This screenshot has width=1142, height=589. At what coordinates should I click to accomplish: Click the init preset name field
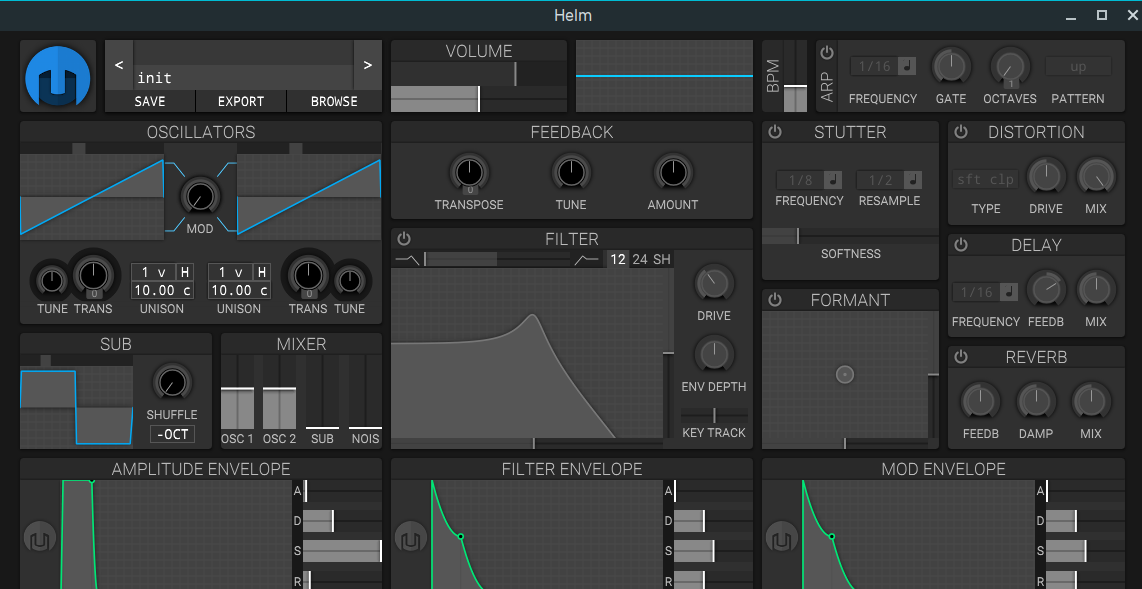pyautogui.click(x=243, y=77)
